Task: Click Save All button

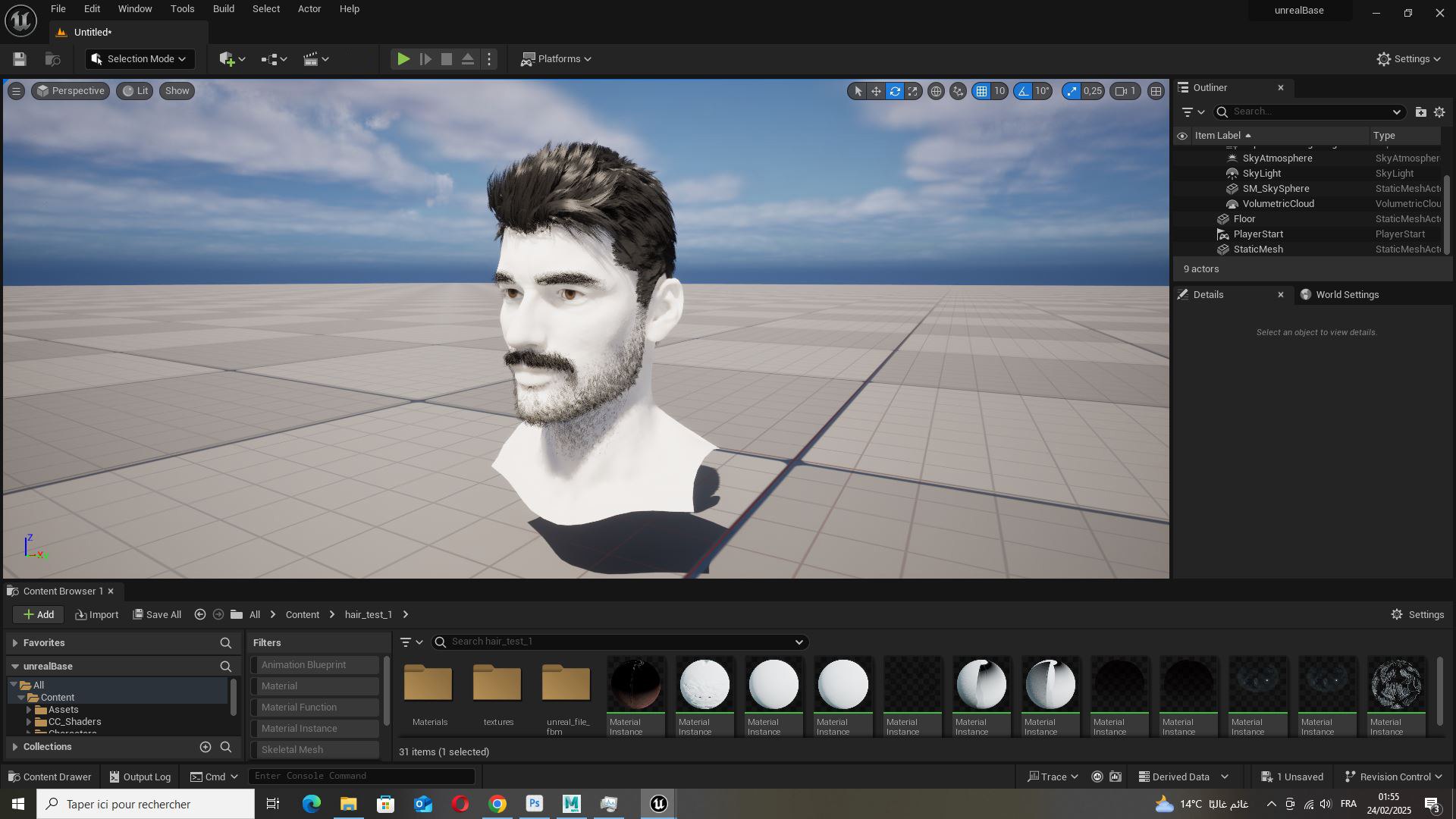Action: [x=157, y=615]
